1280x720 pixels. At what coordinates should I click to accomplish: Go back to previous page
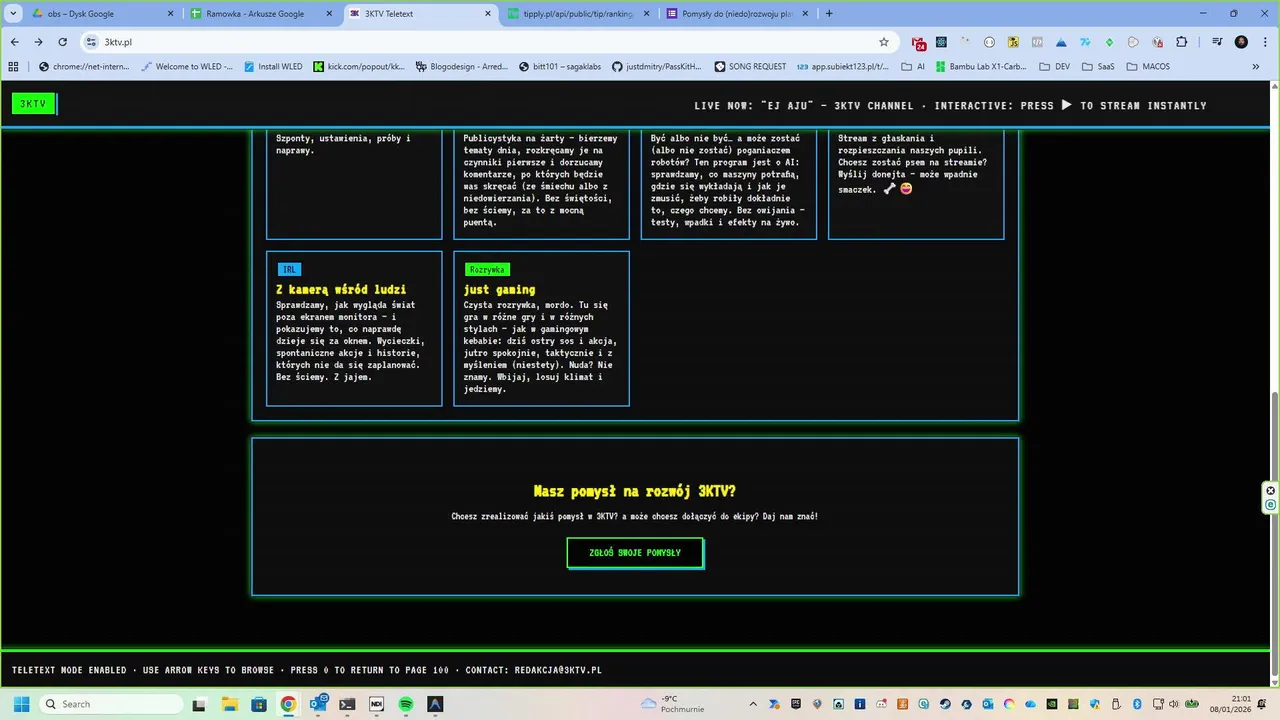pos(15,42)
